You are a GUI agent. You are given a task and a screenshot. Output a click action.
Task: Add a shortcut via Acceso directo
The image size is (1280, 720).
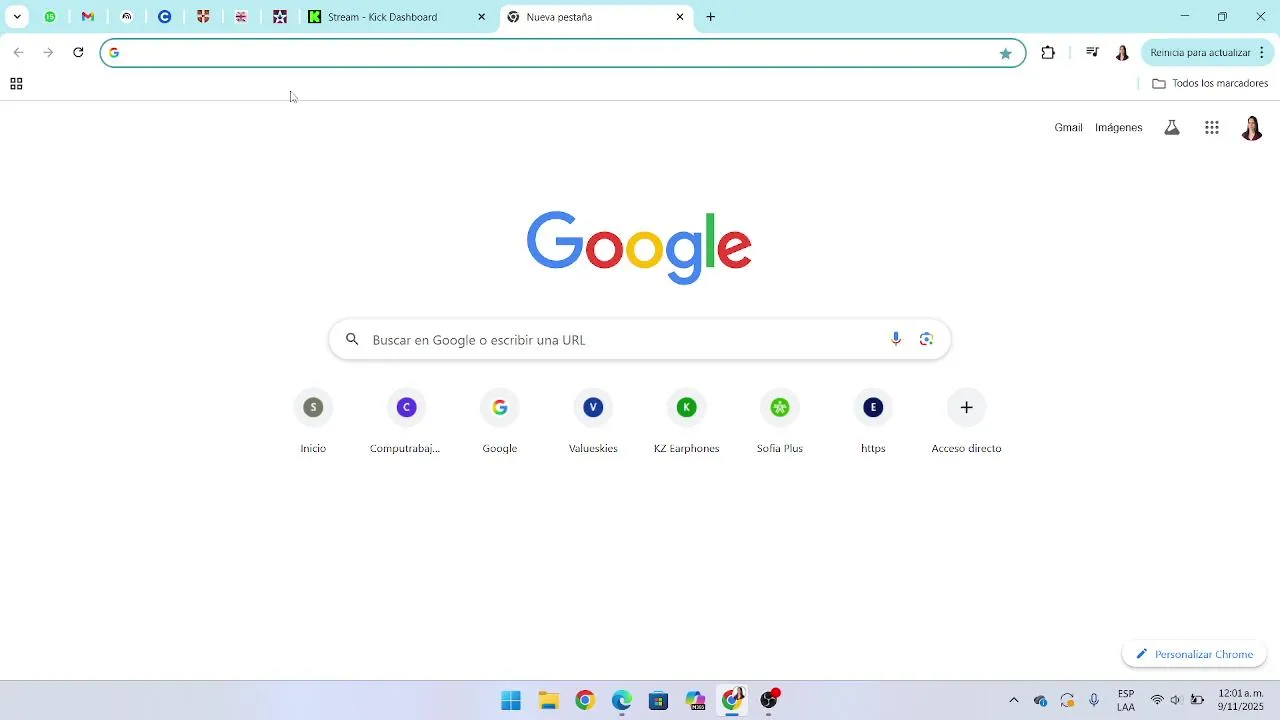(966, 422)
